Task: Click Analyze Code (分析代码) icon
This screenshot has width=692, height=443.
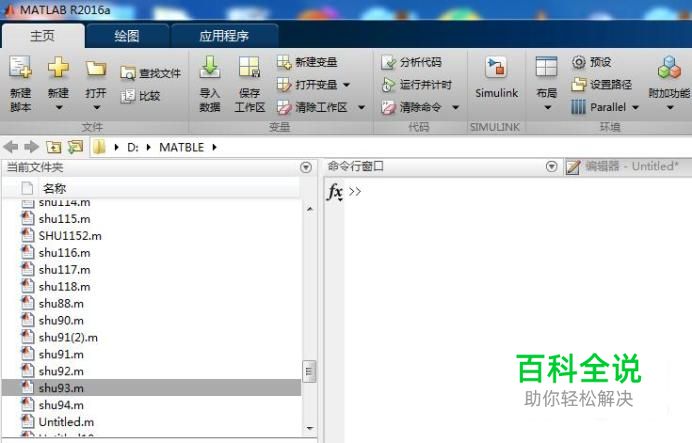Action: (x=388, y=62)
